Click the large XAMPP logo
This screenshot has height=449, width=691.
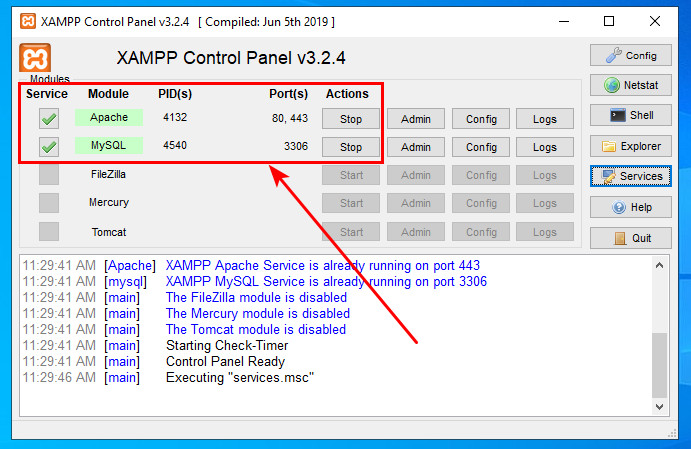(x=35, y=57)
